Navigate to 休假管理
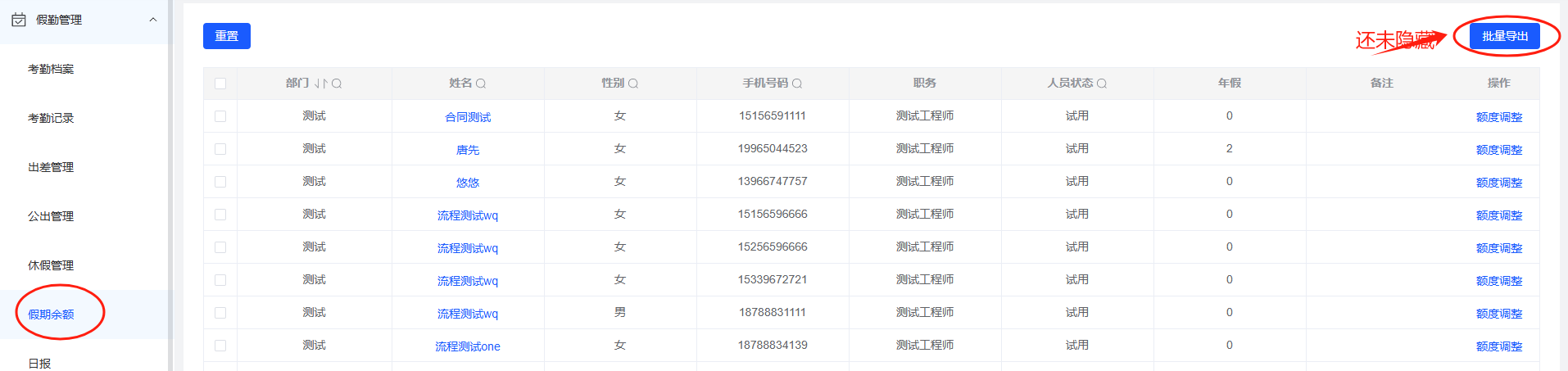1568x371 pixels. pyautogui.click(x=51, y=265)
